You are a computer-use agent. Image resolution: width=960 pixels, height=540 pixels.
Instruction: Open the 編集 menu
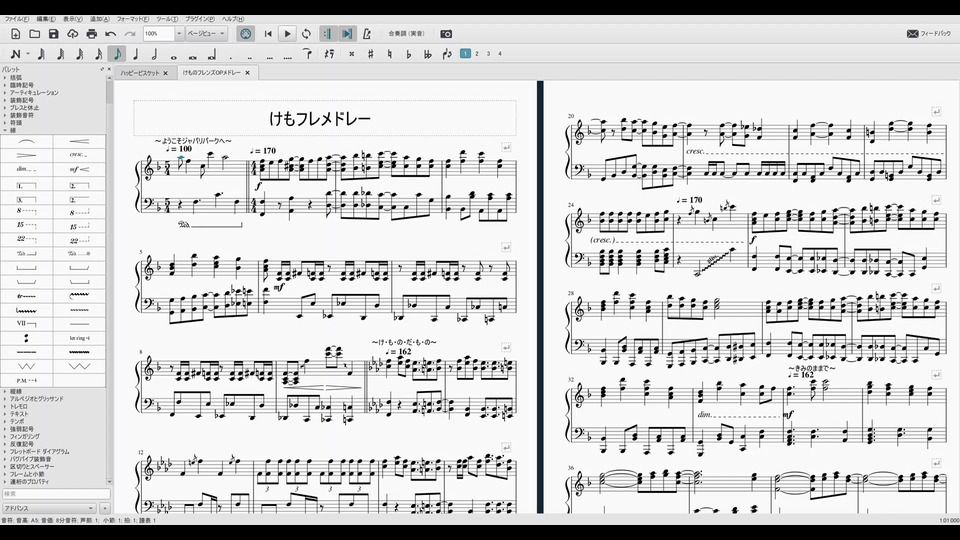(45, 19)
